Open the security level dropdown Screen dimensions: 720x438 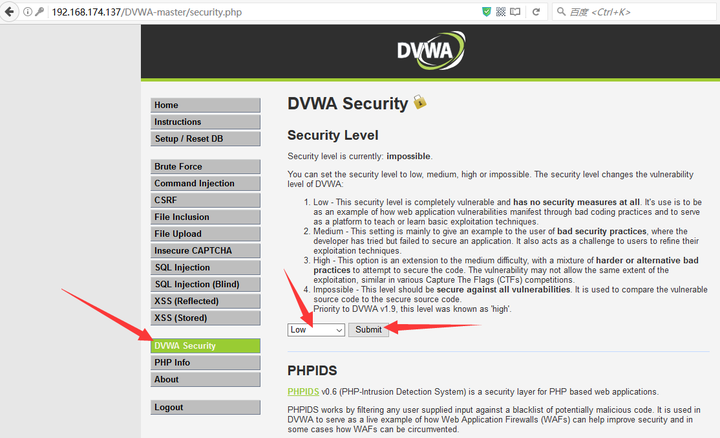click(x=316, y=330)
